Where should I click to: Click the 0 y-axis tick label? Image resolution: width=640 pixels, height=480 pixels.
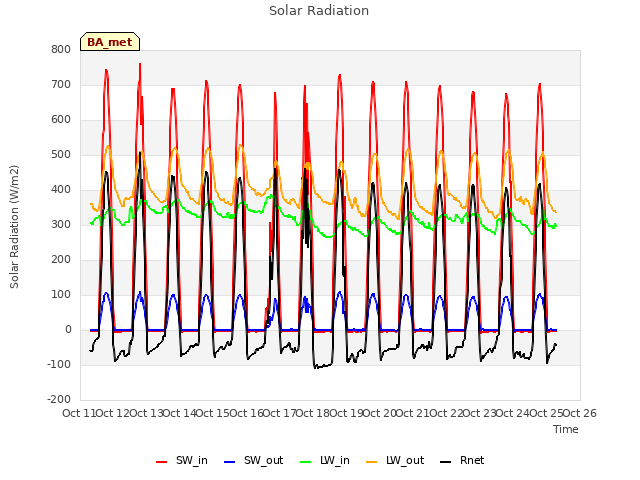tap(68, 330)
